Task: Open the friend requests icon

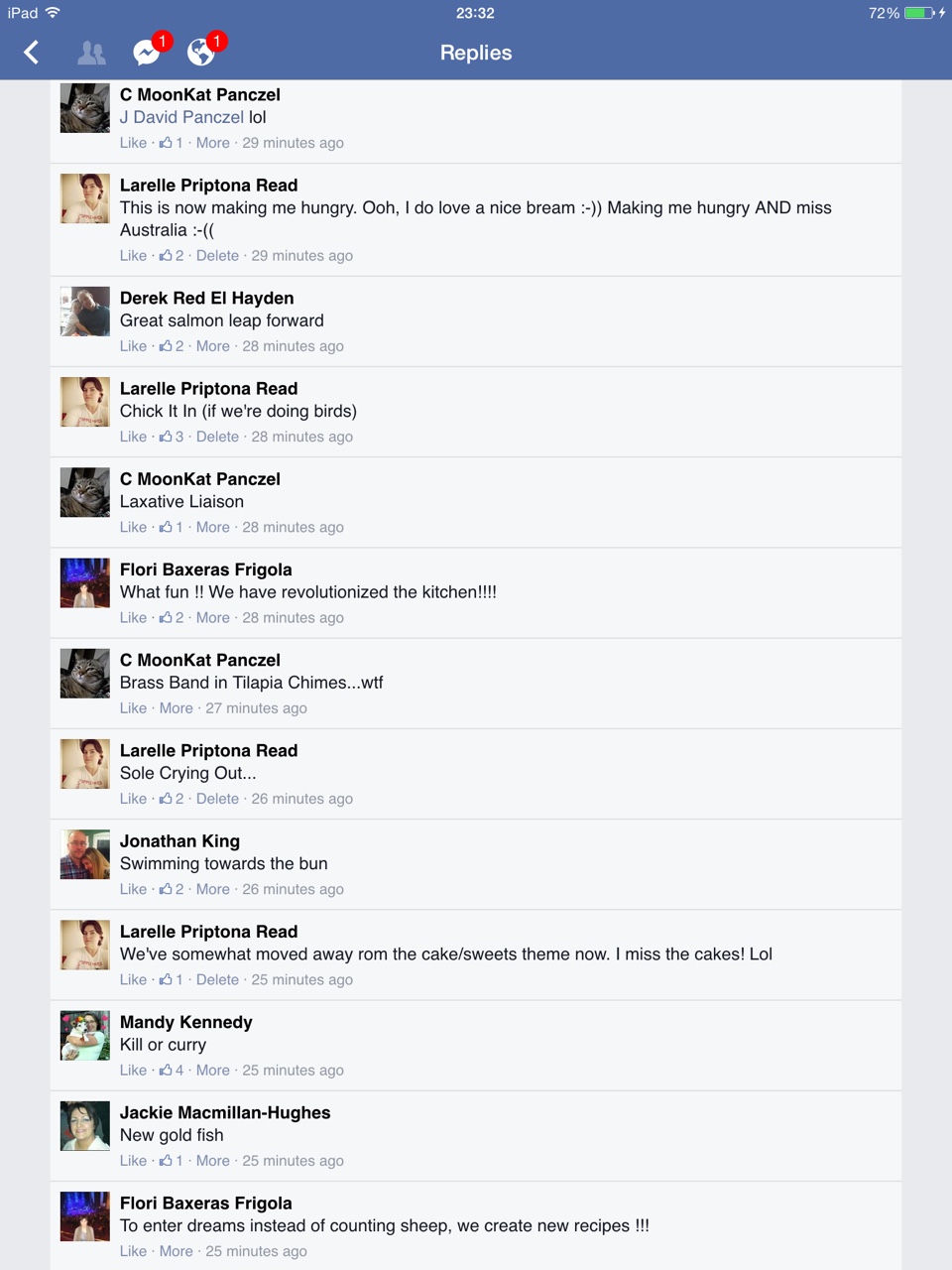Action: [x=91, y=53]
